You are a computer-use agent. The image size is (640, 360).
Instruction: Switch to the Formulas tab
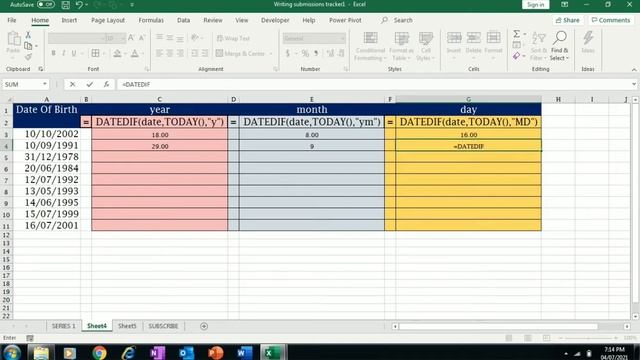151,20
